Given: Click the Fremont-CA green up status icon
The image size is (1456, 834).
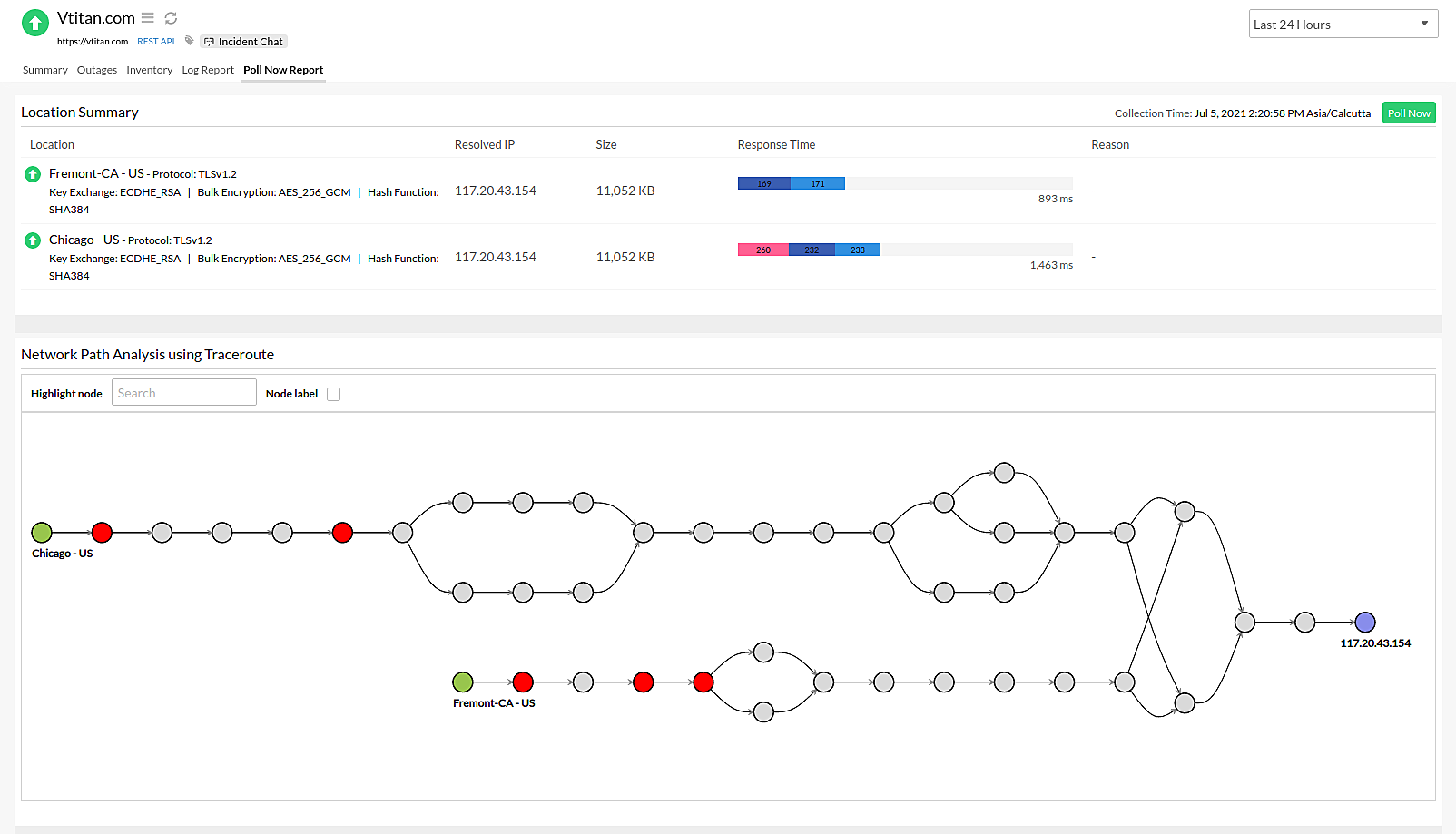Looking at the screenshot, I should click(33, 174).
